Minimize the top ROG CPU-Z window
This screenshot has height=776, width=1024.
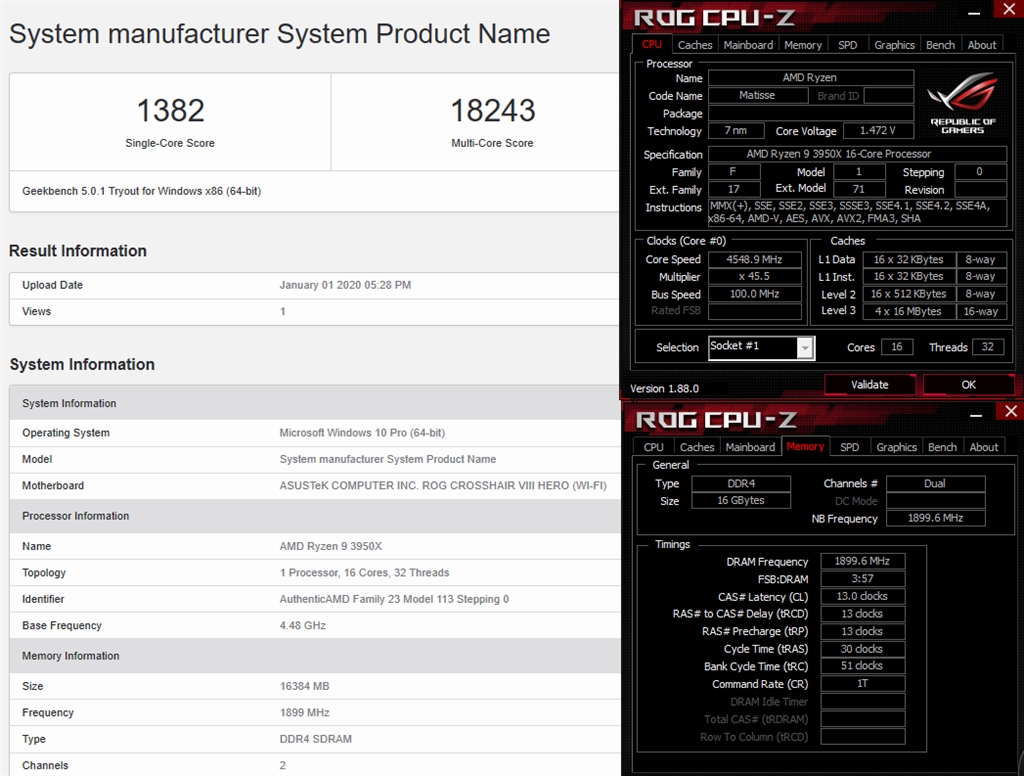974,13
